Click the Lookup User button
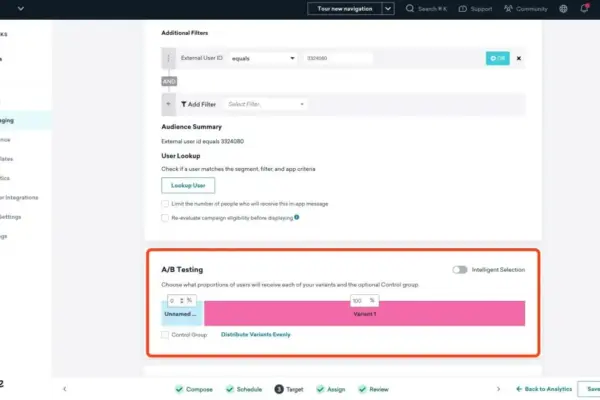Viewport: 600px width, 400px height. pyautogui.click(x=188, y=185)
